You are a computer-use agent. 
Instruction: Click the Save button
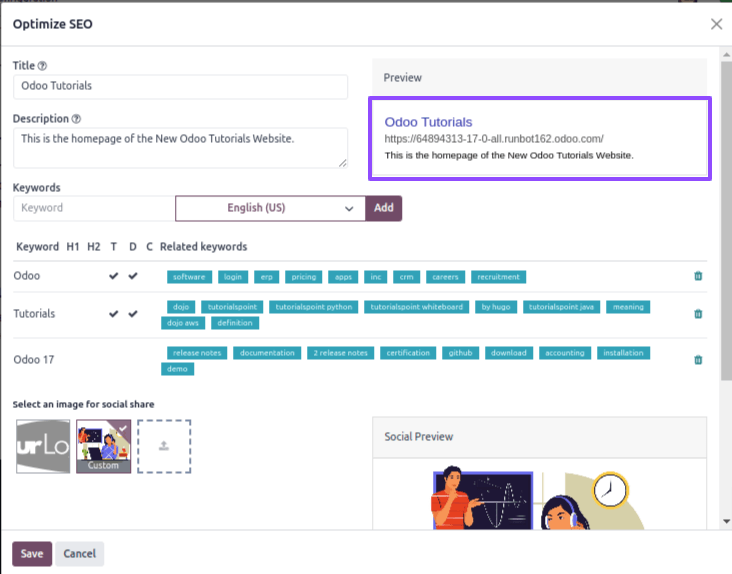[32, 553]
